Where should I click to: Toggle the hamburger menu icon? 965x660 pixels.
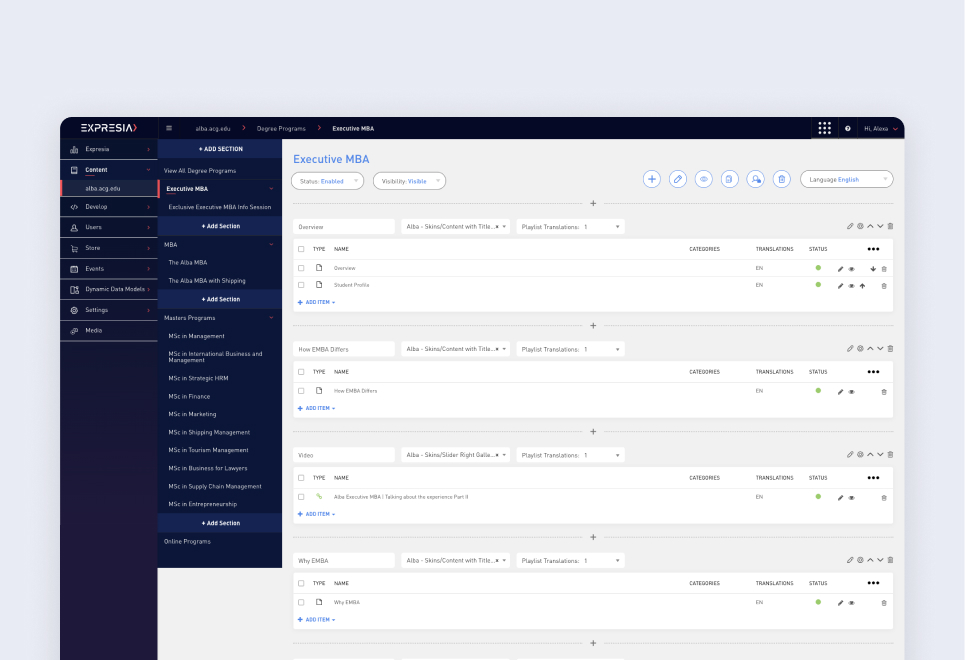click(x=169, y=128)
